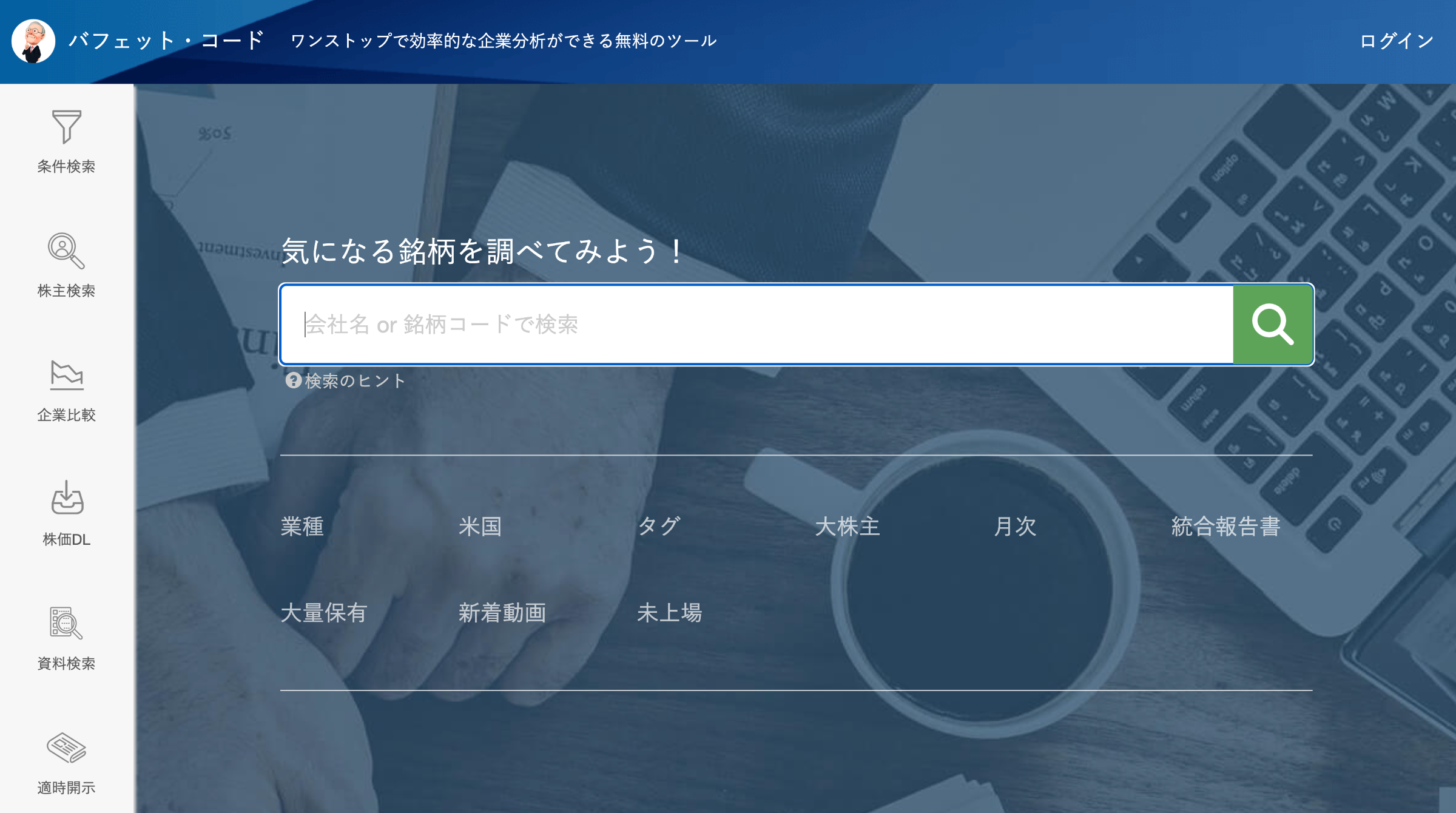This screenshot has height=813, width=1456.
Task: Click the Buffett avatar logo
Action: (x=33, y=41)
